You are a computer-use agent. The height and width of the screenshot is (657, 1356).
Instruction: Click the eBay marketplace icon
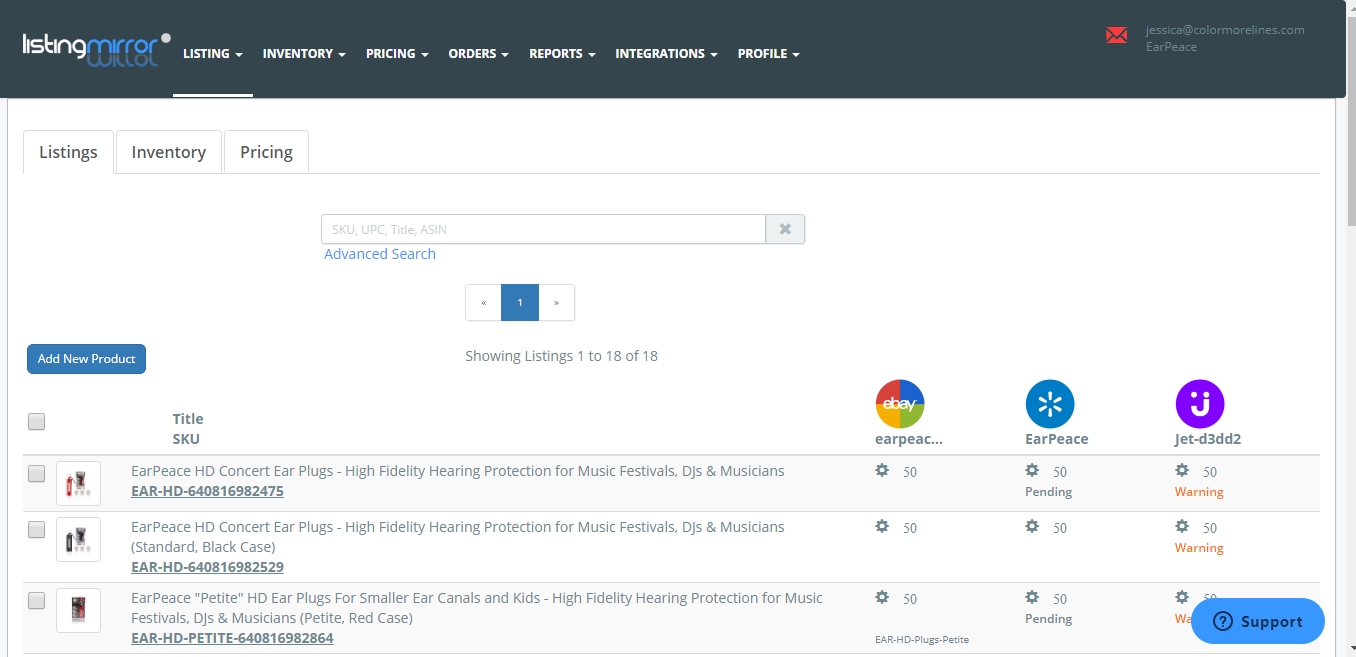click(x=899, y=404)
